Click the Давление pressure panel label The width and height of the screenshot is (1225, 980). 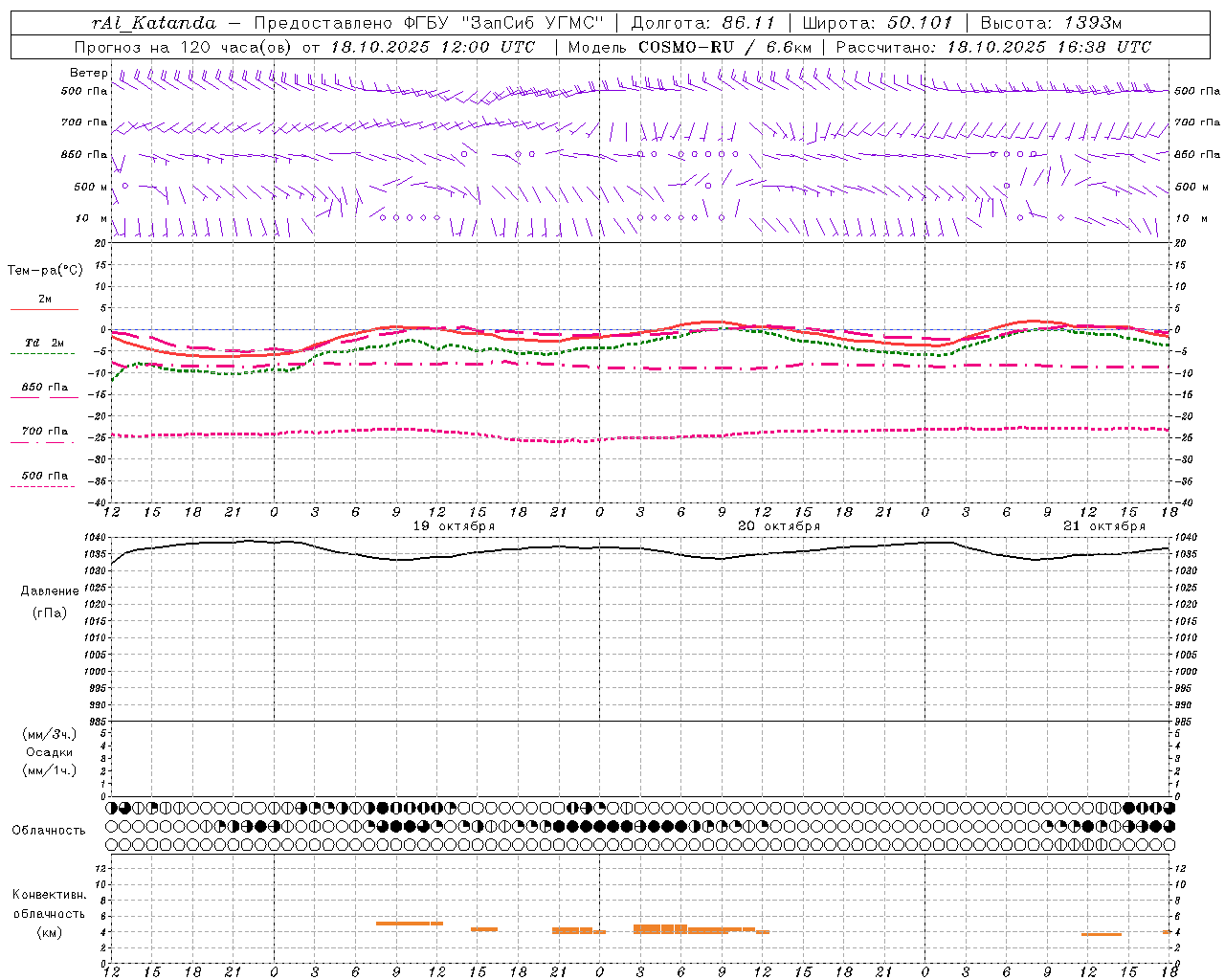tap(50, 591)
